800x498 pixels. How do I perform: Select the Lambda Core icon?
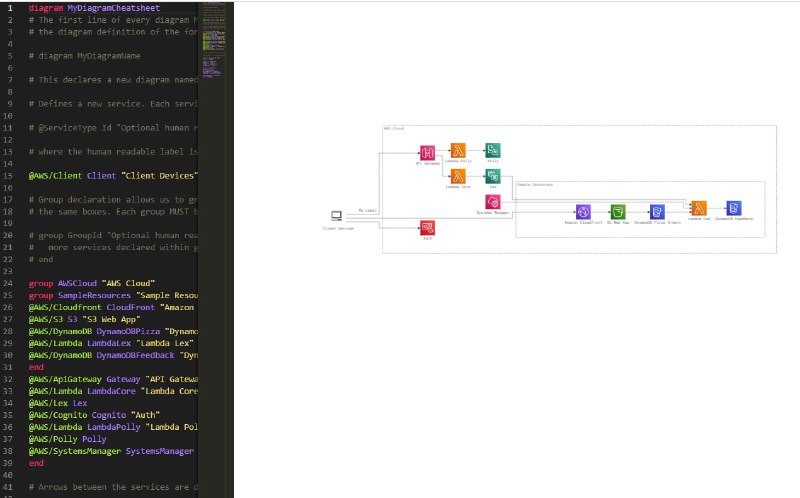(x=458, y=177)
